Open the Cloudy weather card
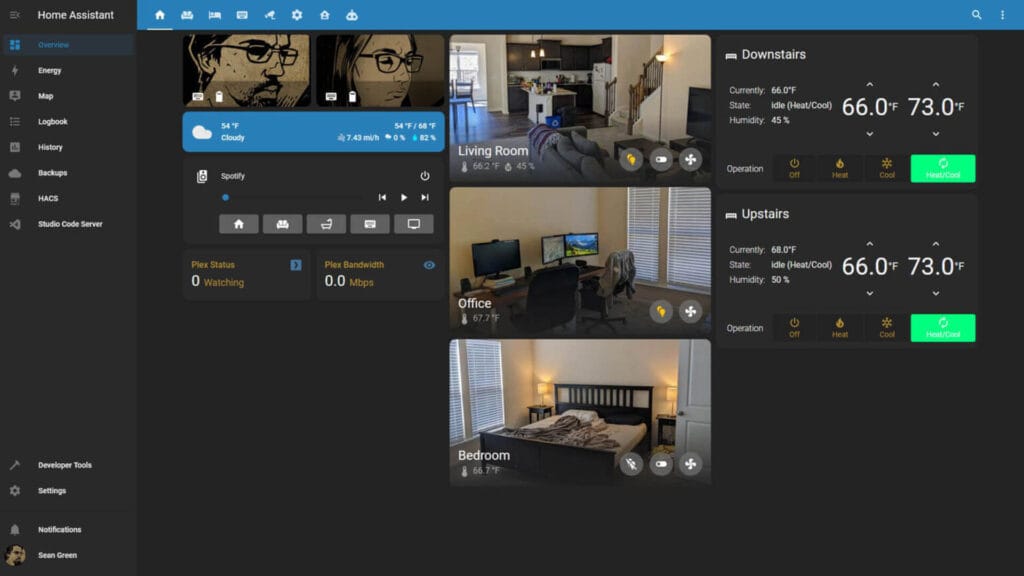Image resolution: width=1024 pixels, height=576 pixels. 313,131
